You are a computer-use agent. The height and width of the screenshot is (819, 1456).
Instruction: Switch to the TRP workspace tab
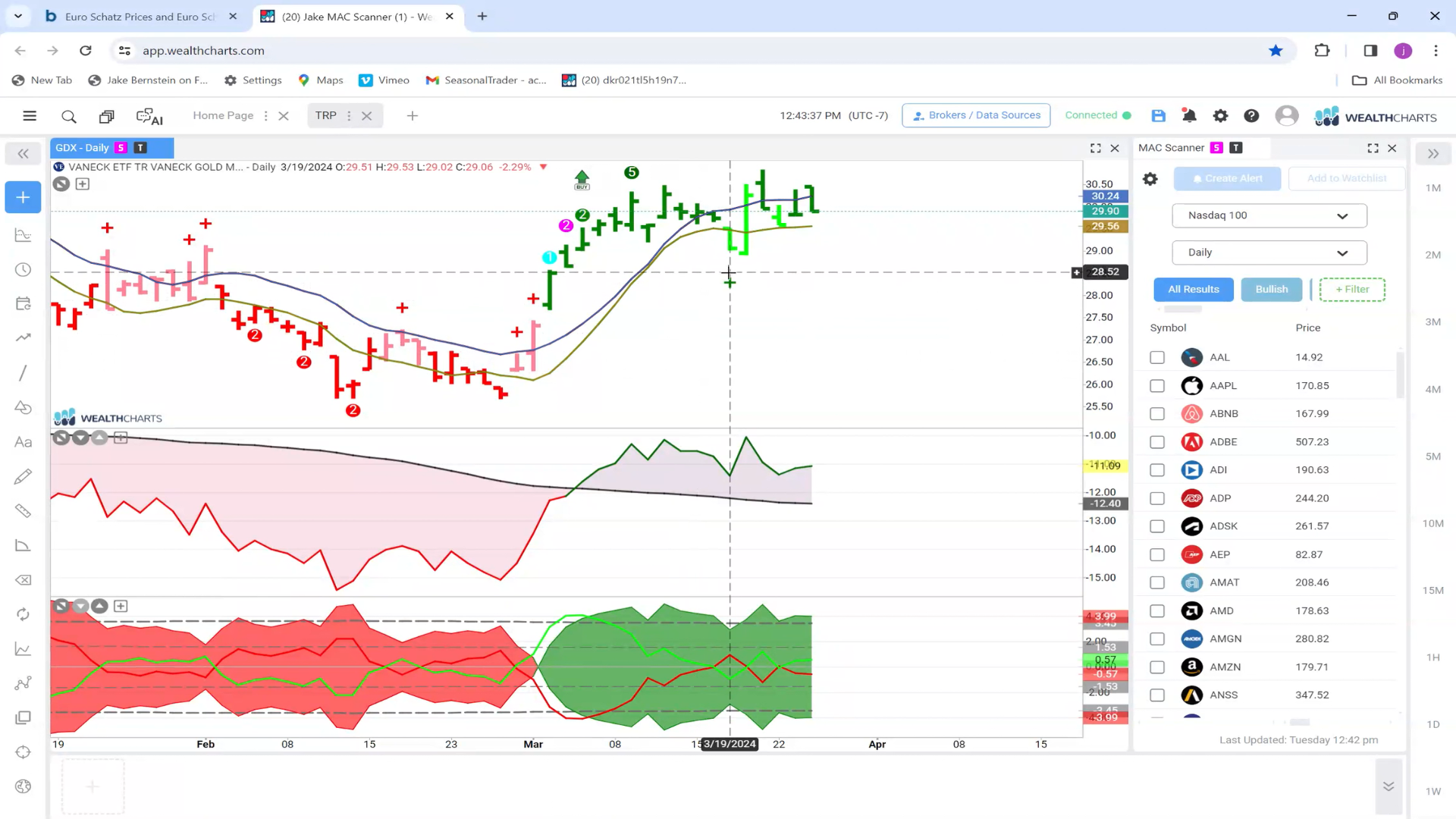pyautogui.click(x=325, y=115)
